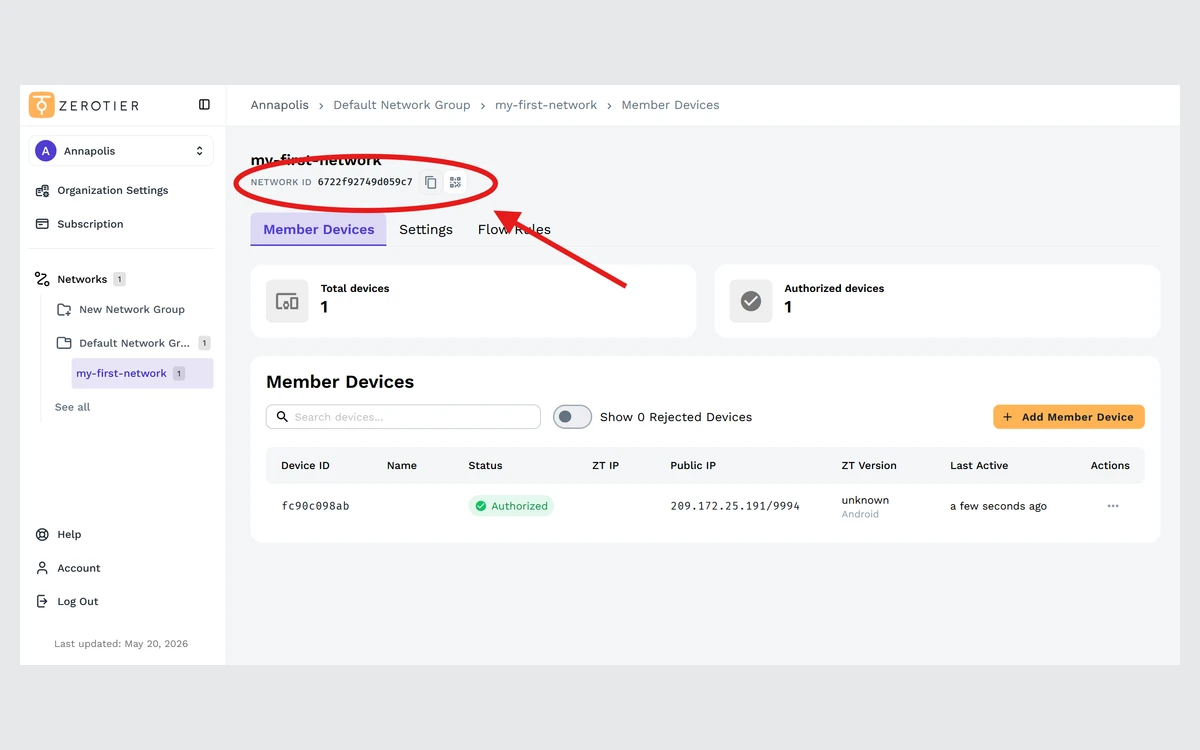The height and width of the screenshot is (750, 1200).
Task: Sort by the Status column header
Action: pos(485,466)
